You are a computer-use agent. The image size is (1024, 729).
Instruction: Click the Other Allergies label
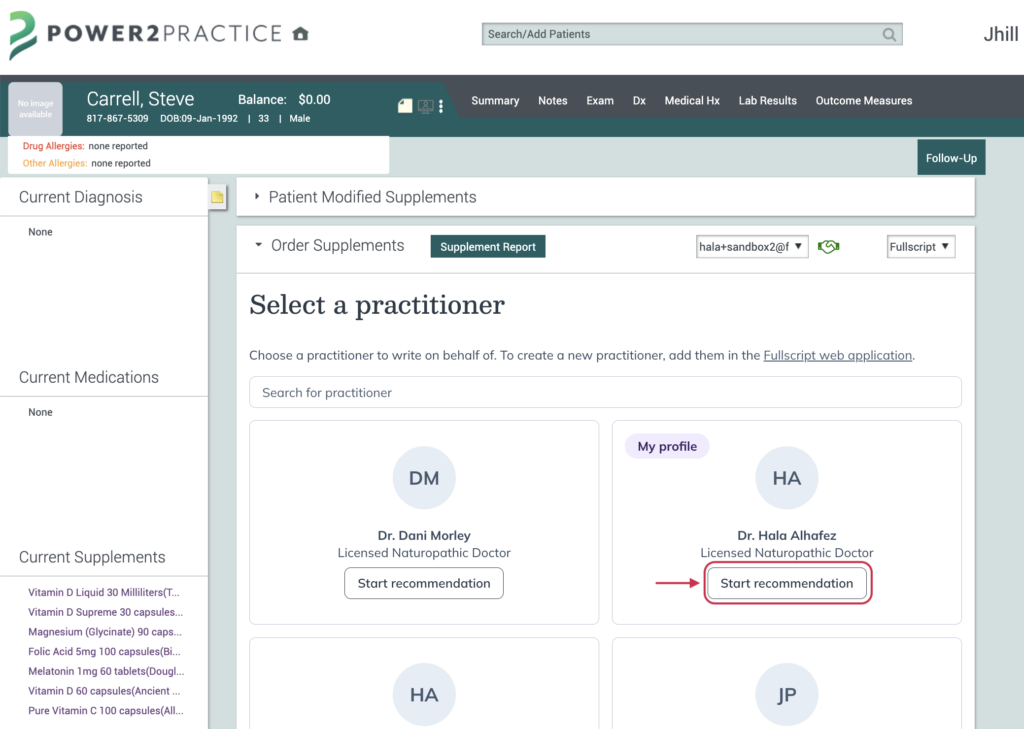click(x=55, y=163)
